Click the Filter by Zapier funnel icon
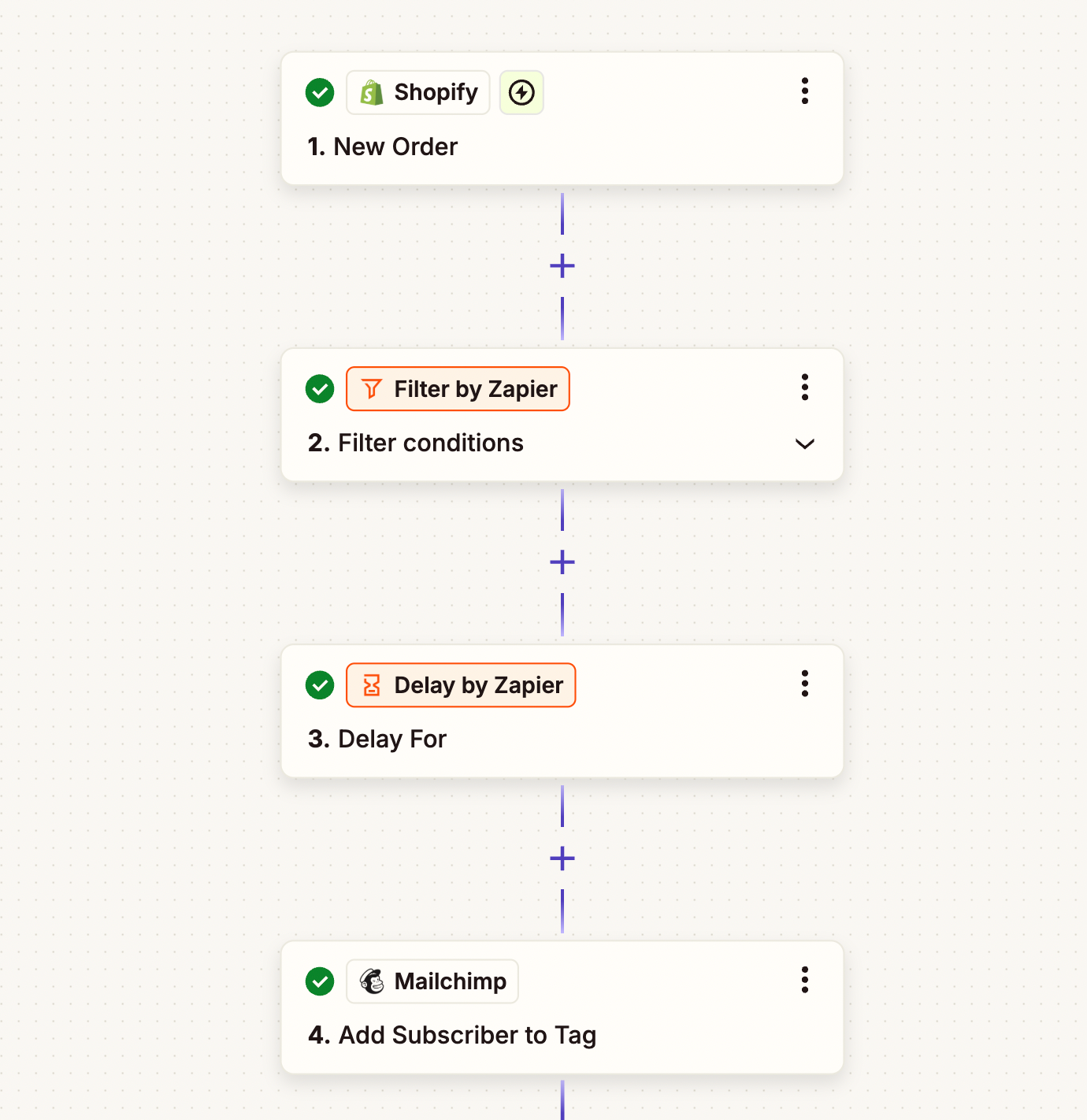 tap(372, 389)
